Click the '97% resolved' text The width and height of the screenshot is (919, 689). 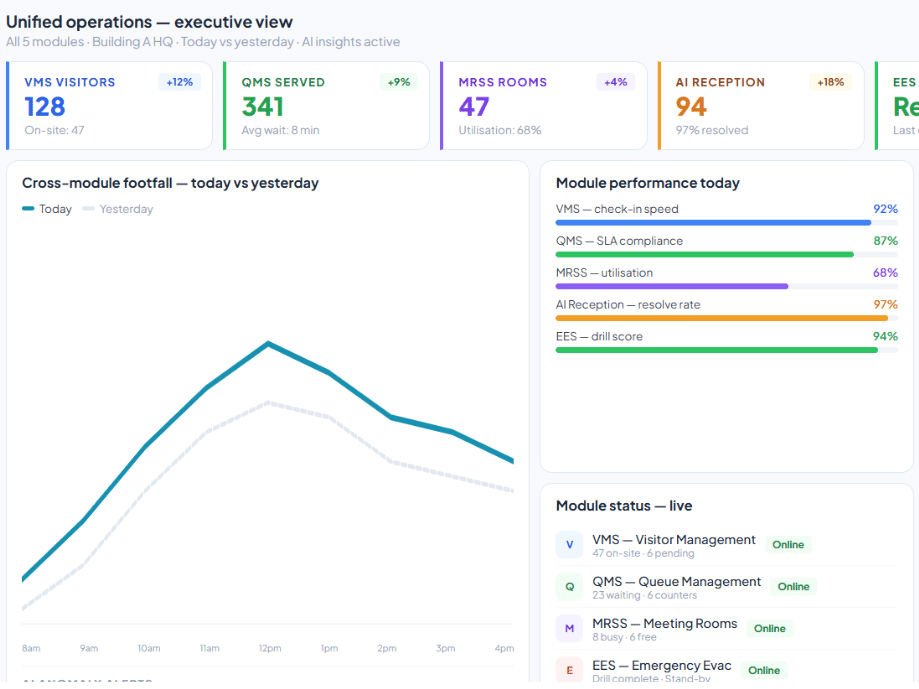712,130
